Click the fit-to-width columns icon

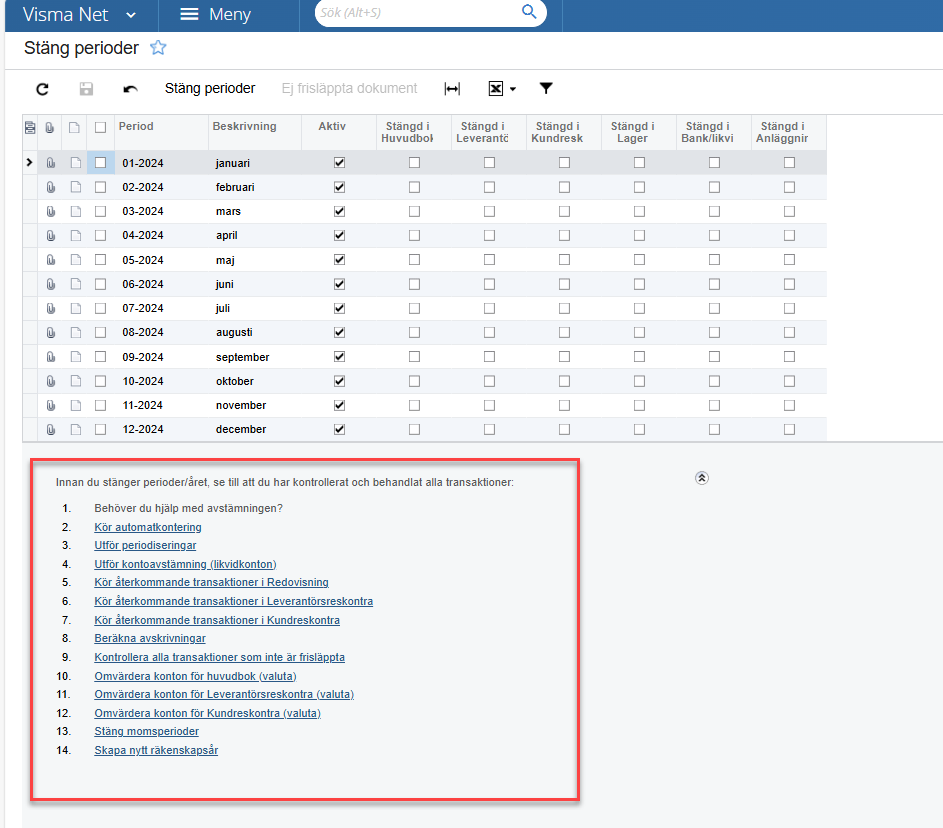coord(452,89)
